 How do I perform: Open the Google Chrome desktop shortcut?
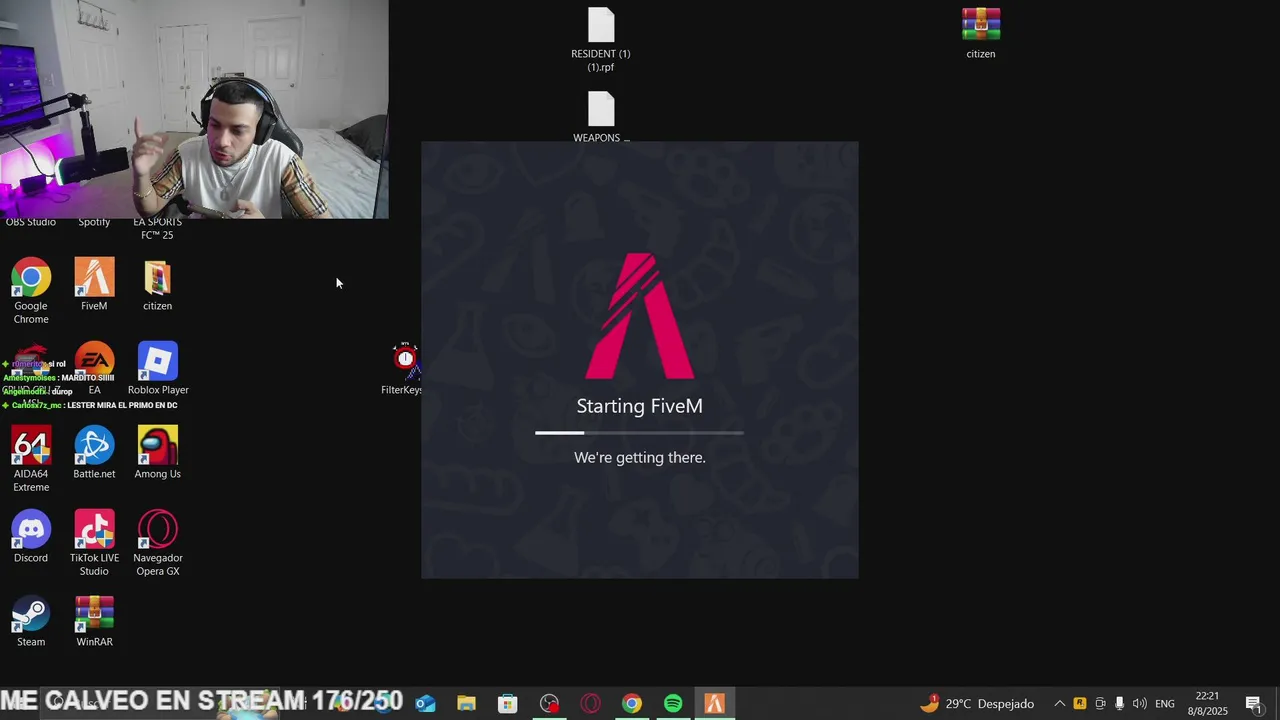click(31, 291)
